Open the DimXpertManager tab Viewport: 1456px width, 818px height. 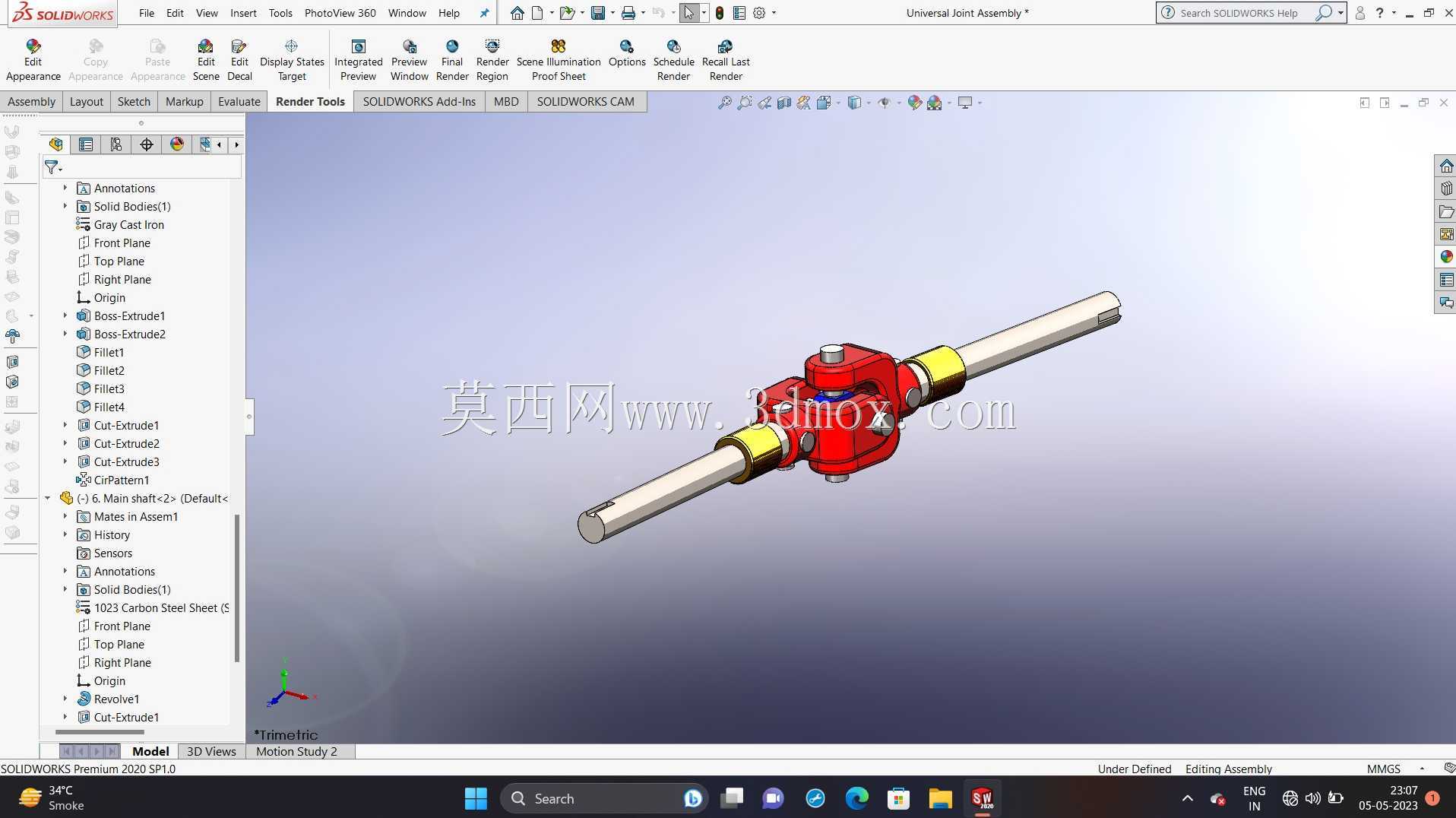click(147, 144)
